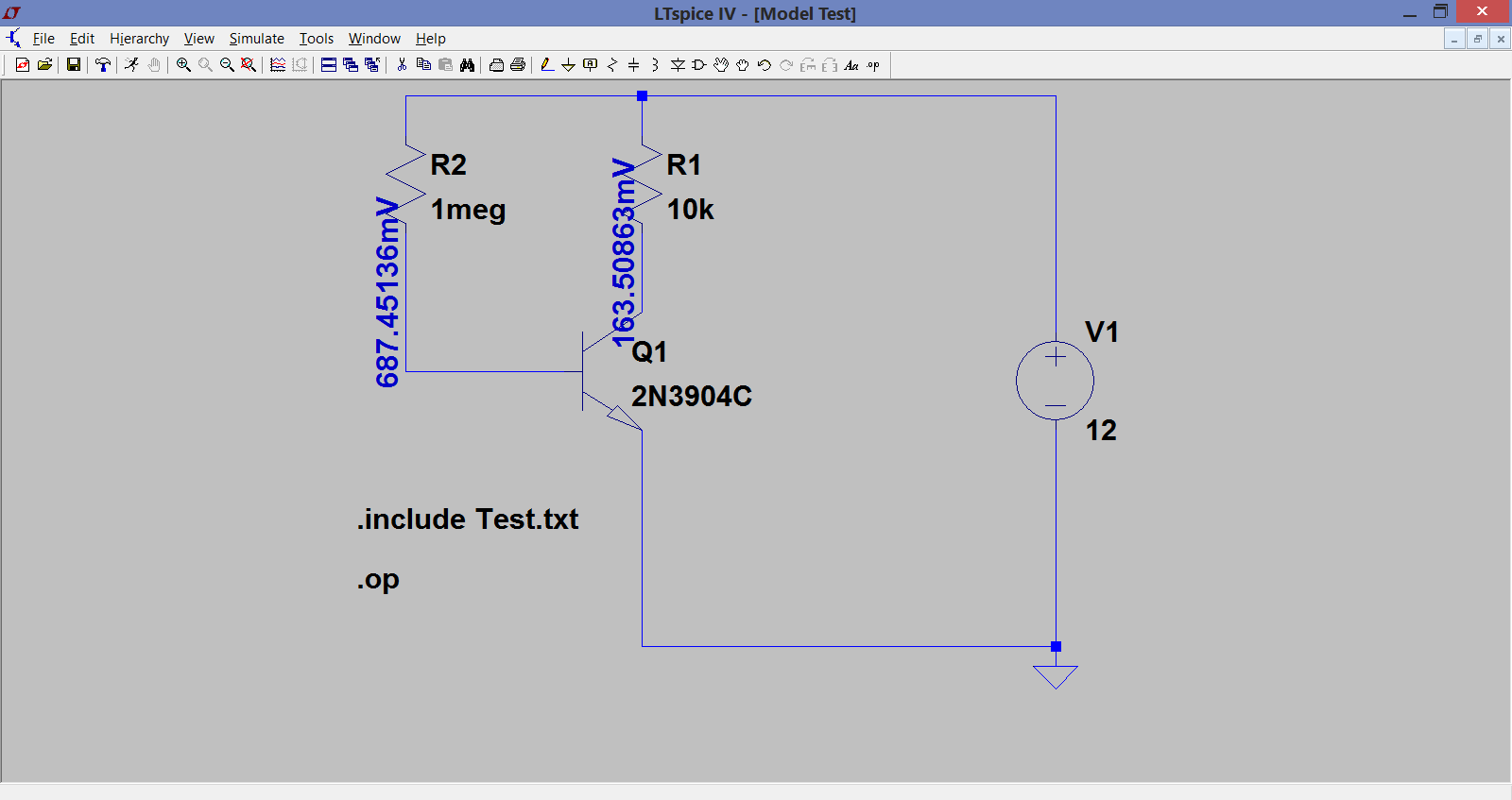Click the V1 voltage source label
Image resolution: width=1512 pixels, height=800 pixels.
click(1102, 332)
